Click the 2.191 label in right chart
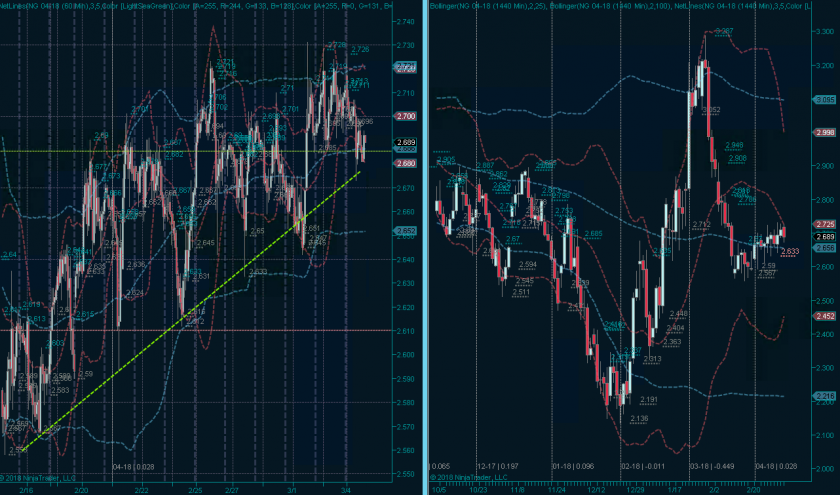This screenshot has width=840, height=495. pyautogui.click(x=649, y=400)
